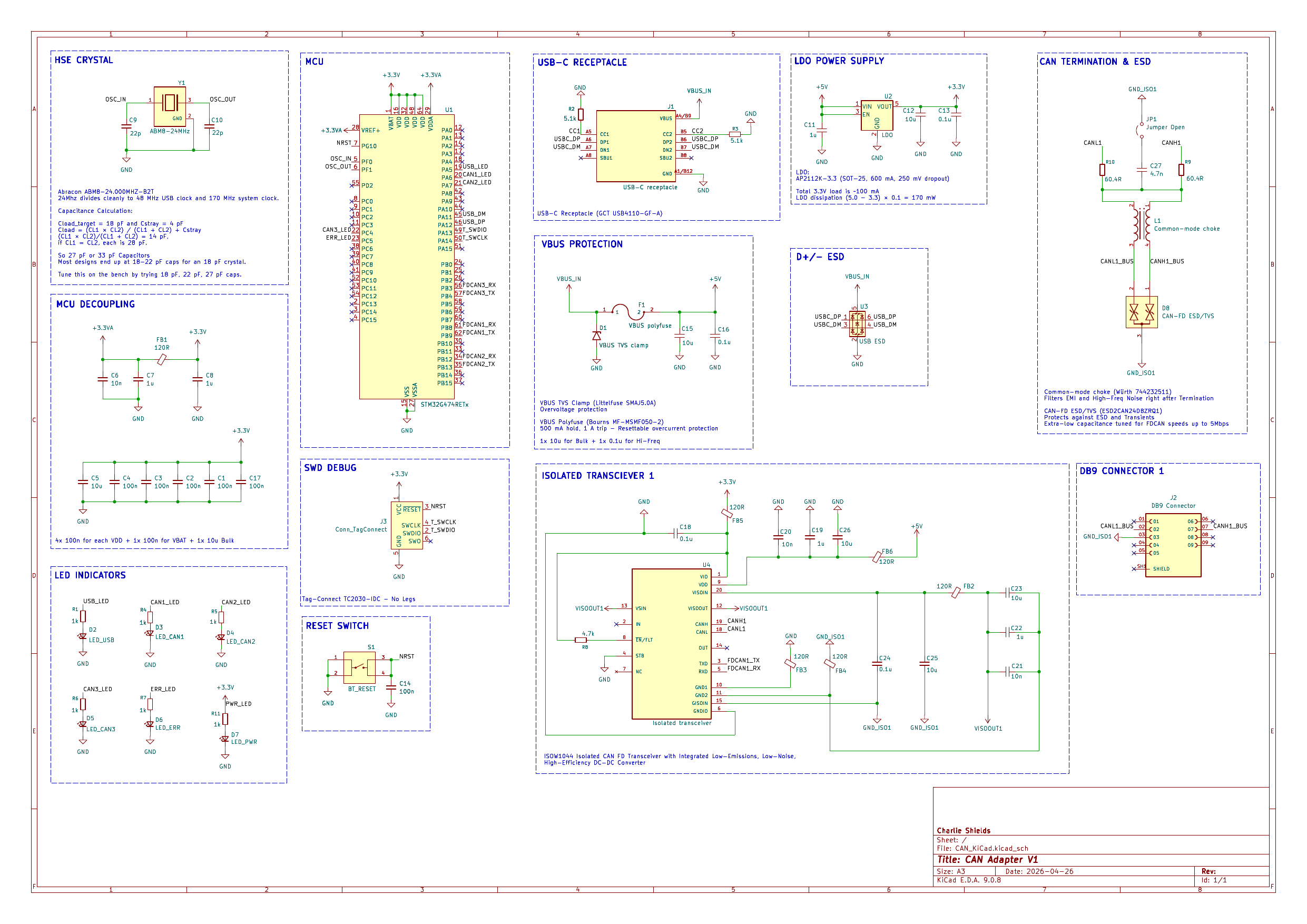This screenshot has height=924, width=1307.
Task: Select the VBUS PROTECTION heading
Action: 582,244
